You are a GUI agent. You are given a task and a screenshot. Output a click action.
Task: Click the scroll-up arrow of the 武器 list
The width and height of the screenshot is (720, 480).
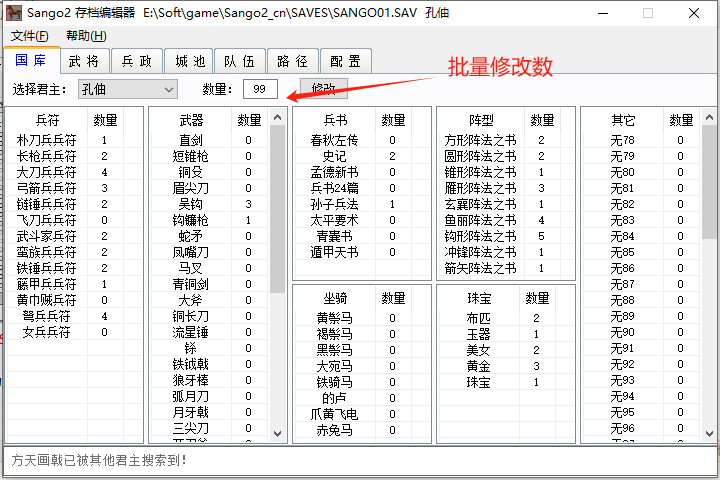(x=277, y=117)
